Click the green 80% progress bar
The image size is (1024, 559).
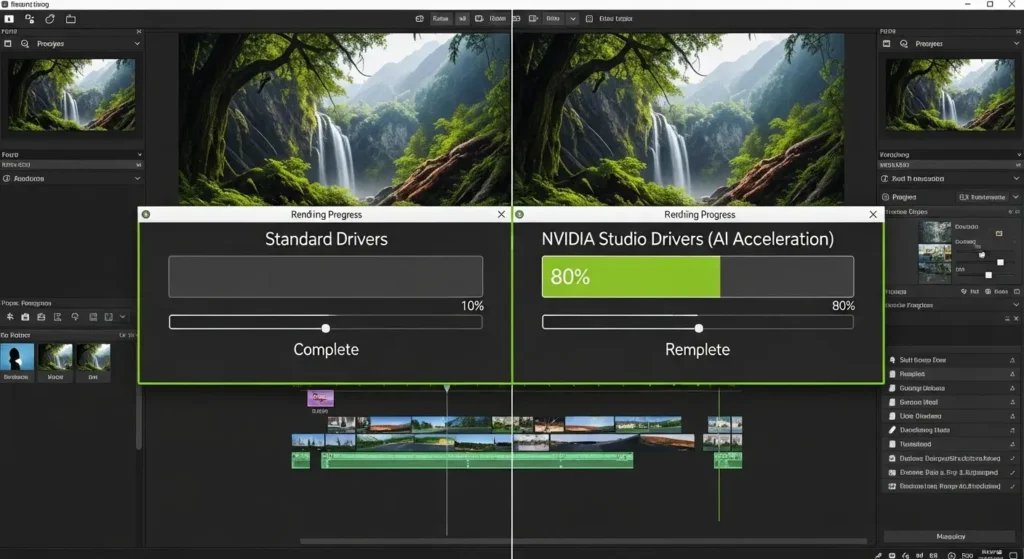(631, 277)
